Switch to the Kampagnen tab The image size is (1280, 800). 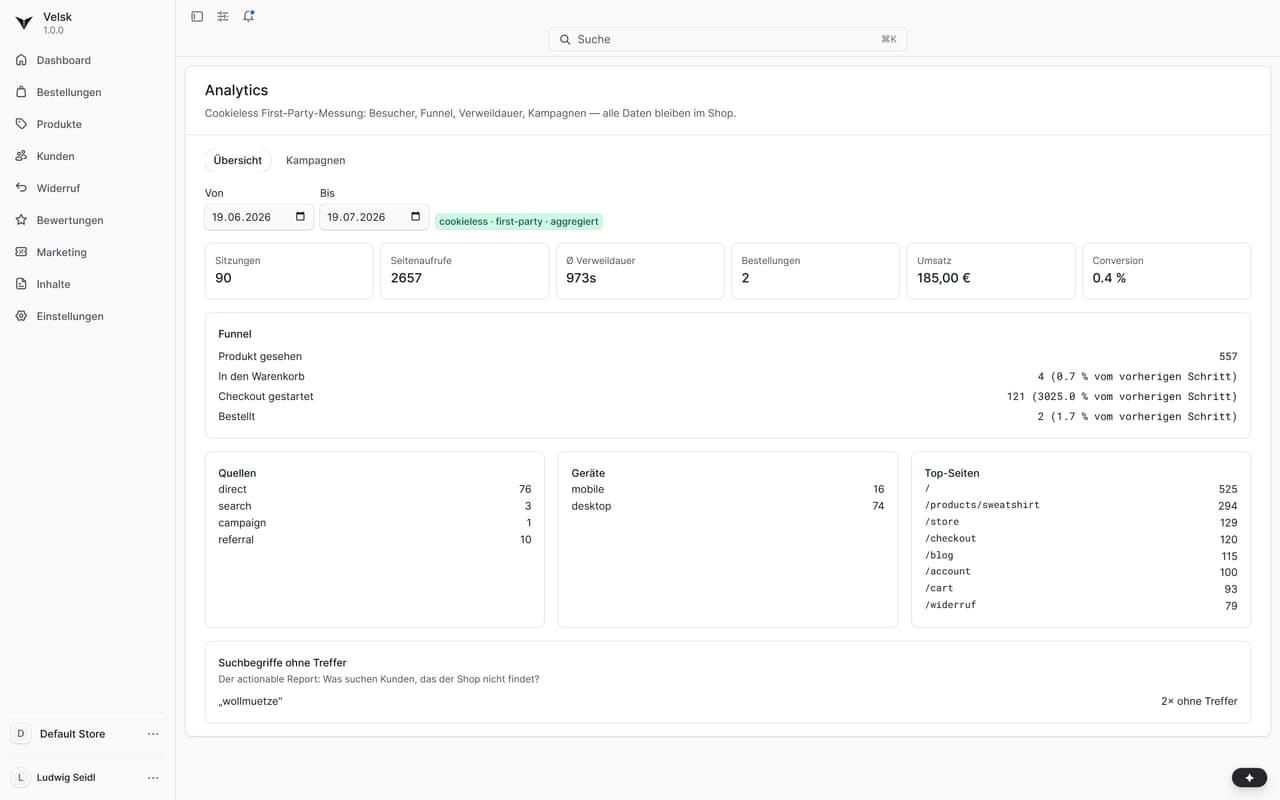click(316, 160)
